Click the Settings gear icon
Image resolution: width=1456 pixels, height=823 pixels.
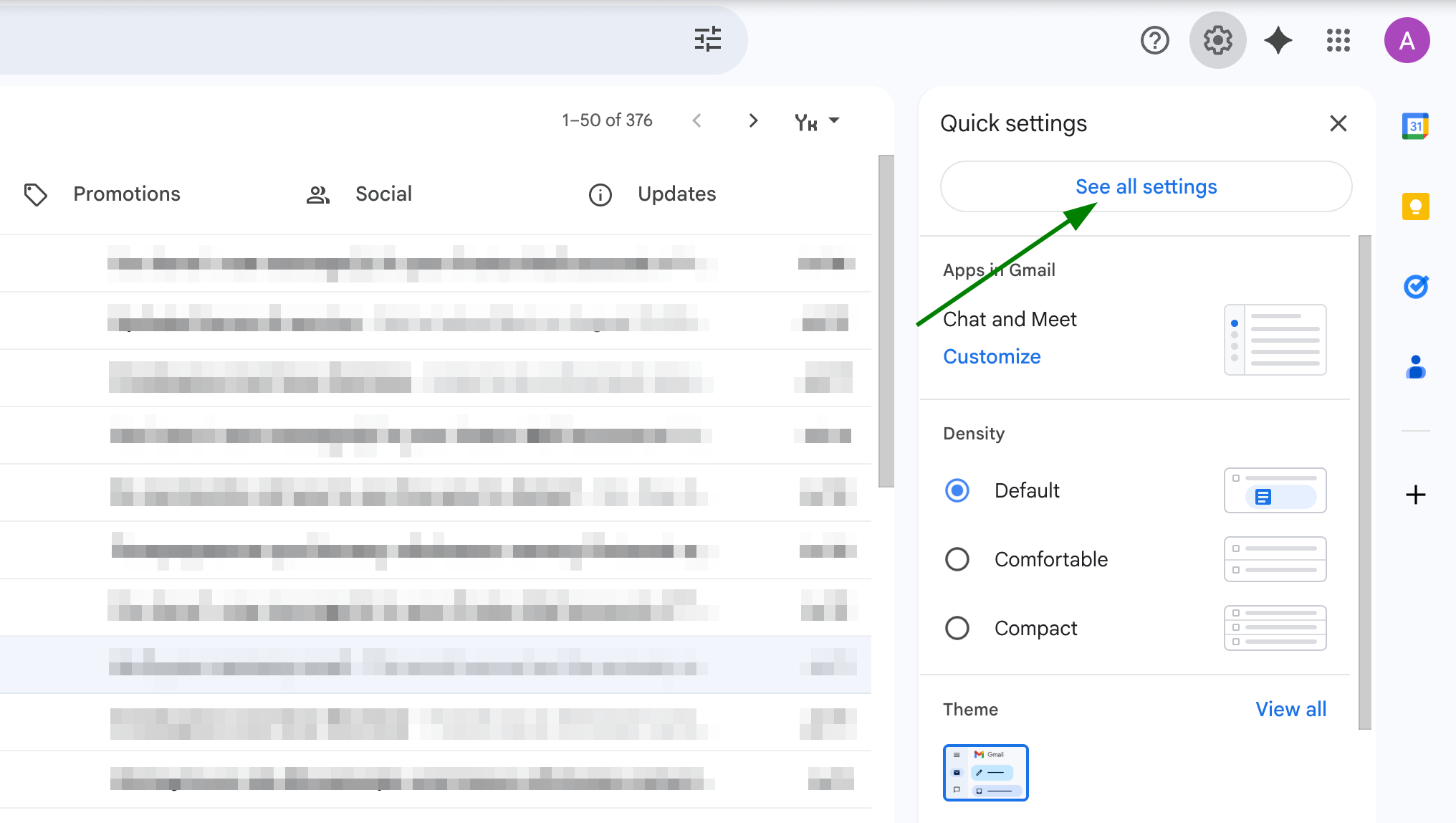pyautogui.click(x=1217, y=40)
